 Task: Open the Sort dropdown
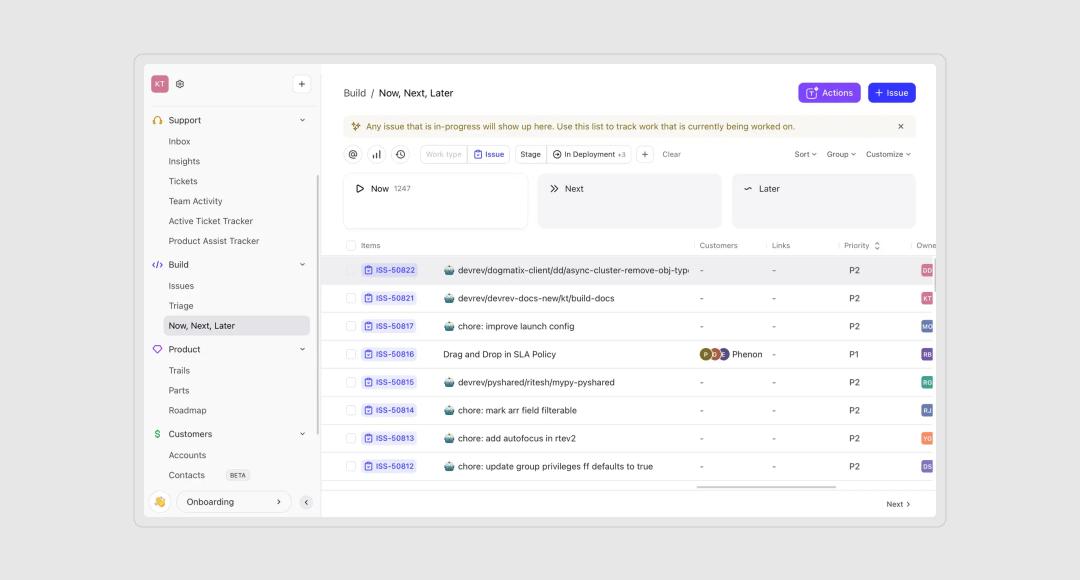pos(804,154)
